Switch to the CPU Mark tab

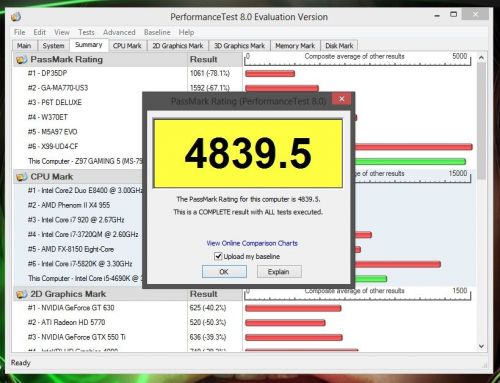[x=127, y=46]
